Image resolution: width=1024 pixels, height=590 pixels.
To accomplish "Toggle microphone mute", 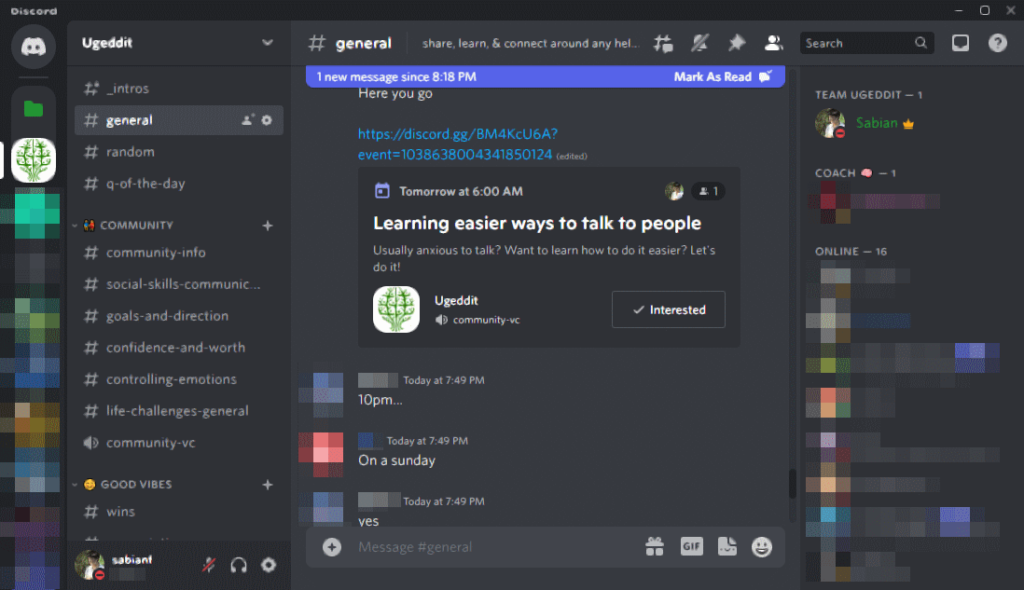I will (x=209, y=565).
